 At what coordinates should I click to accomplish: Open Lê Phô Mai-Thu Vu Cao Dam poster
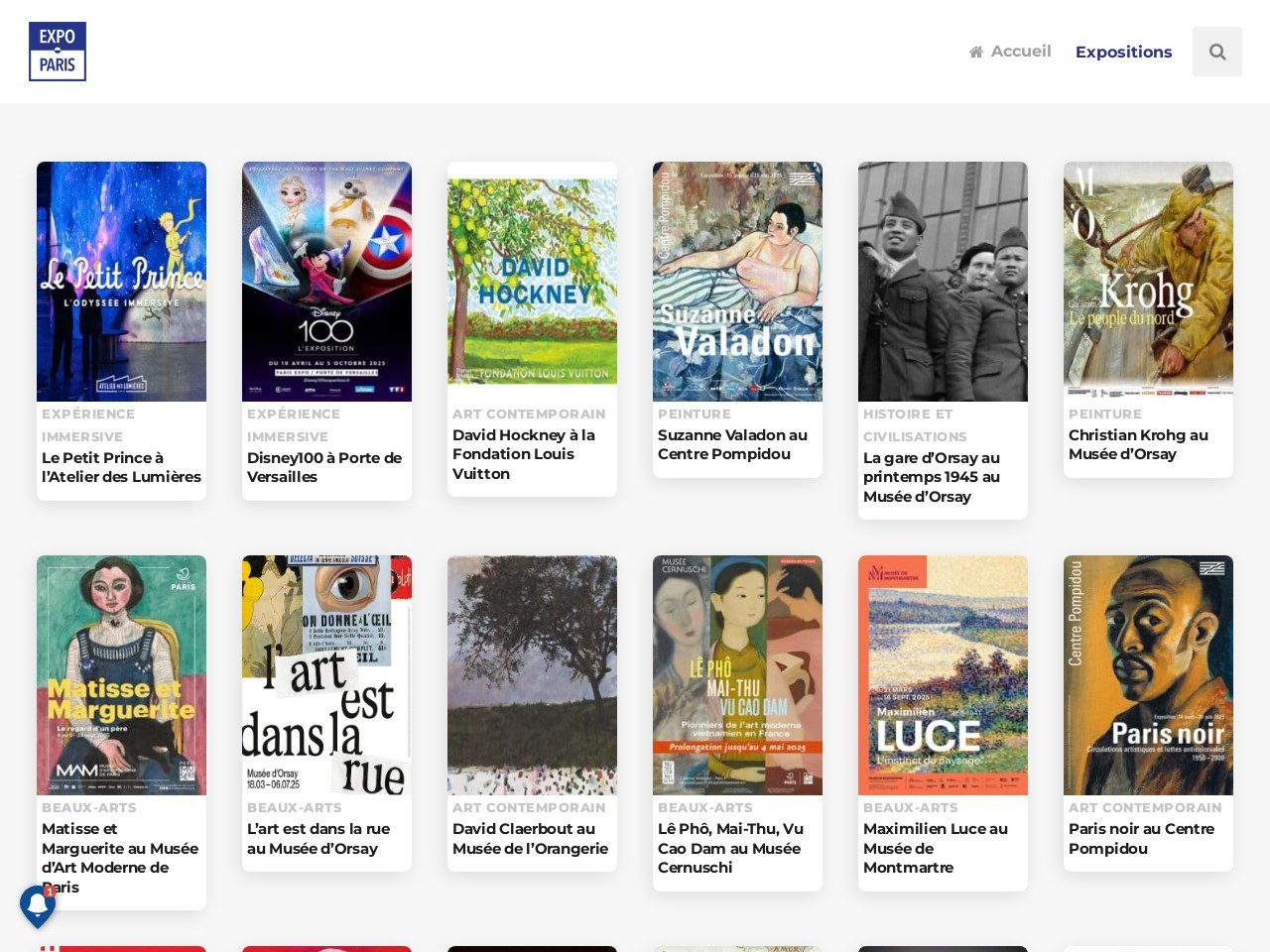coord(737,675)
